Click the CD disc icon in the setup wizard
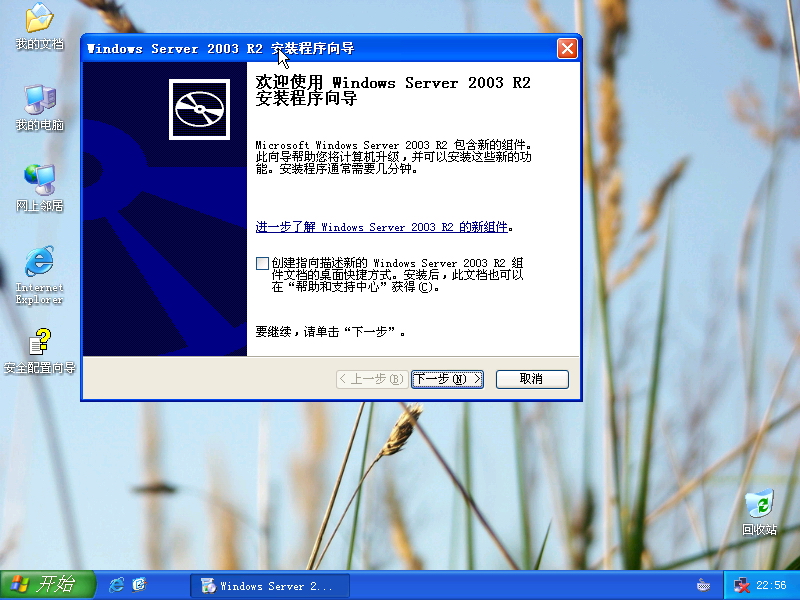Screen dimensions: 800x600 [x=199, y=109]
